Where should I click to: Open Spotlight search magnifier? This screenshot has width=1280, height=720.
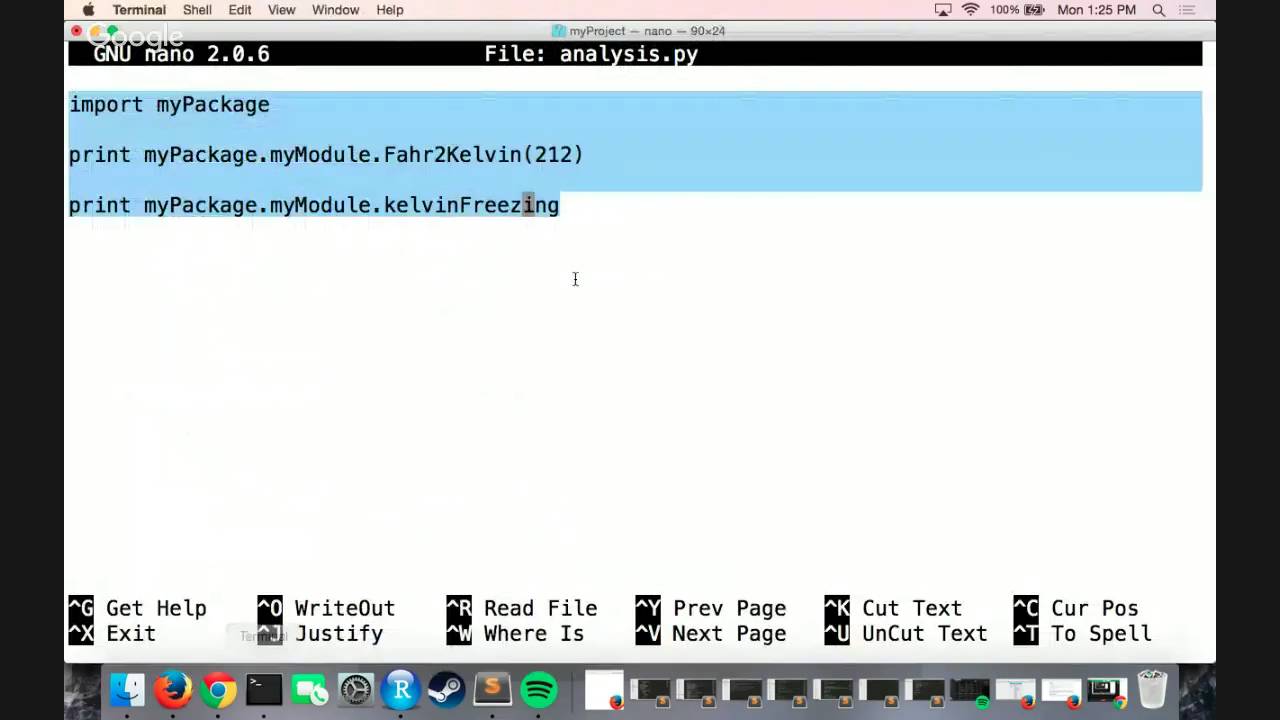1159,10
